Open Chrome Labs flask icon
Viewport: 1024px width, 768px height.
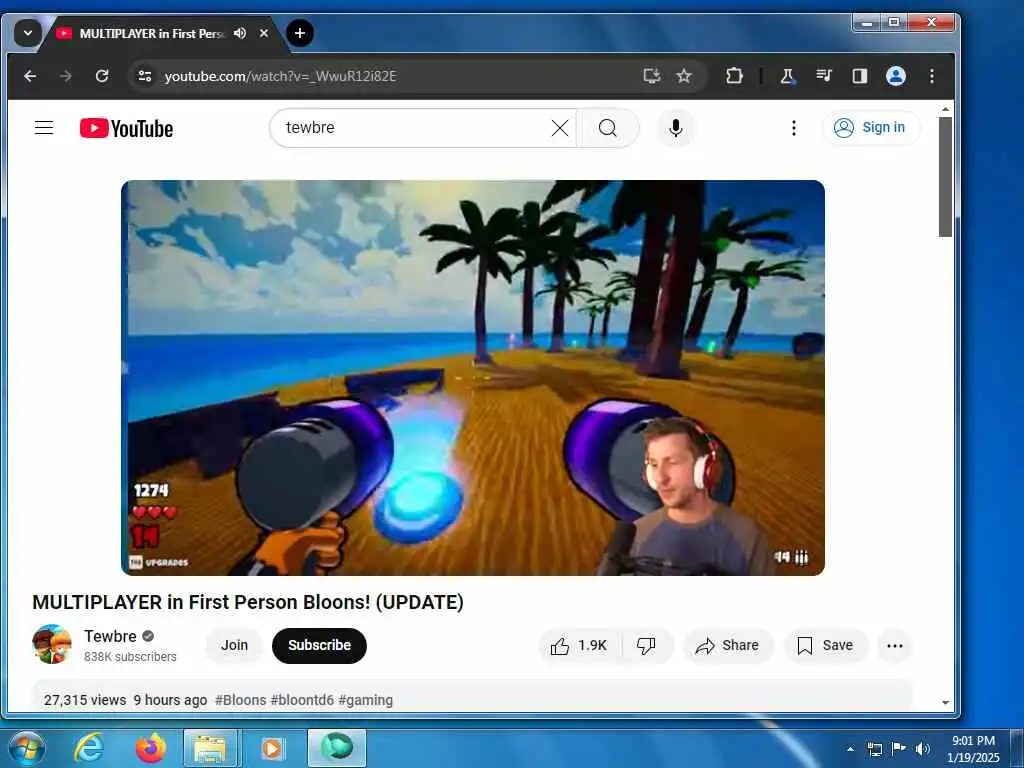click(788, 76)
